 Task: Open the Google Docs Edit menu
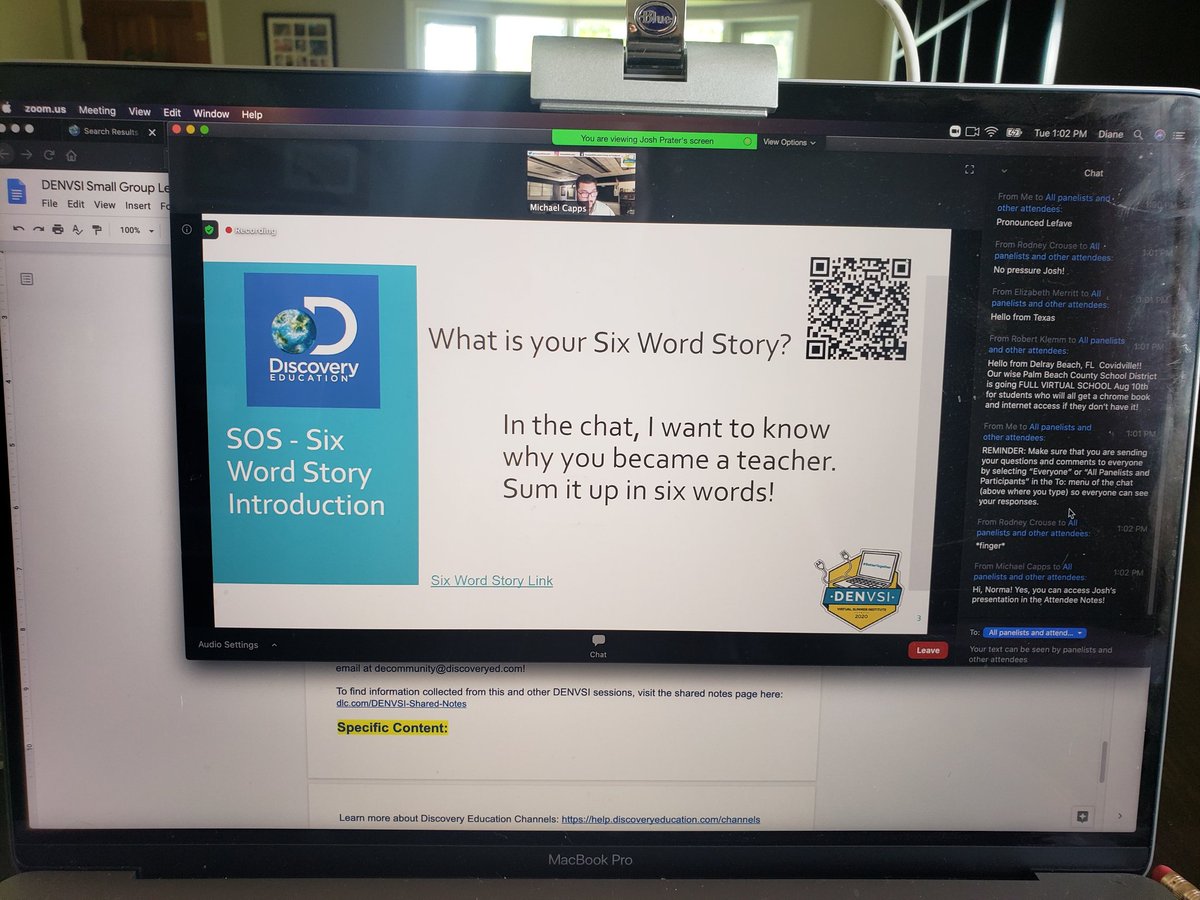76,205
